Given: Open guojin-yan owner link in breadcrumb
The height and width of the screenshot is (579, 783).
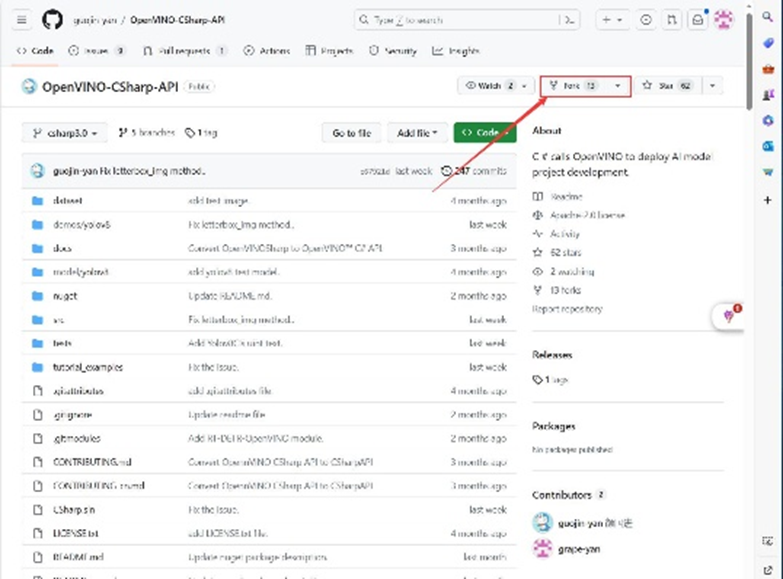Looking at the screenshot, I should pyautogui.click(x=95, y=20).
